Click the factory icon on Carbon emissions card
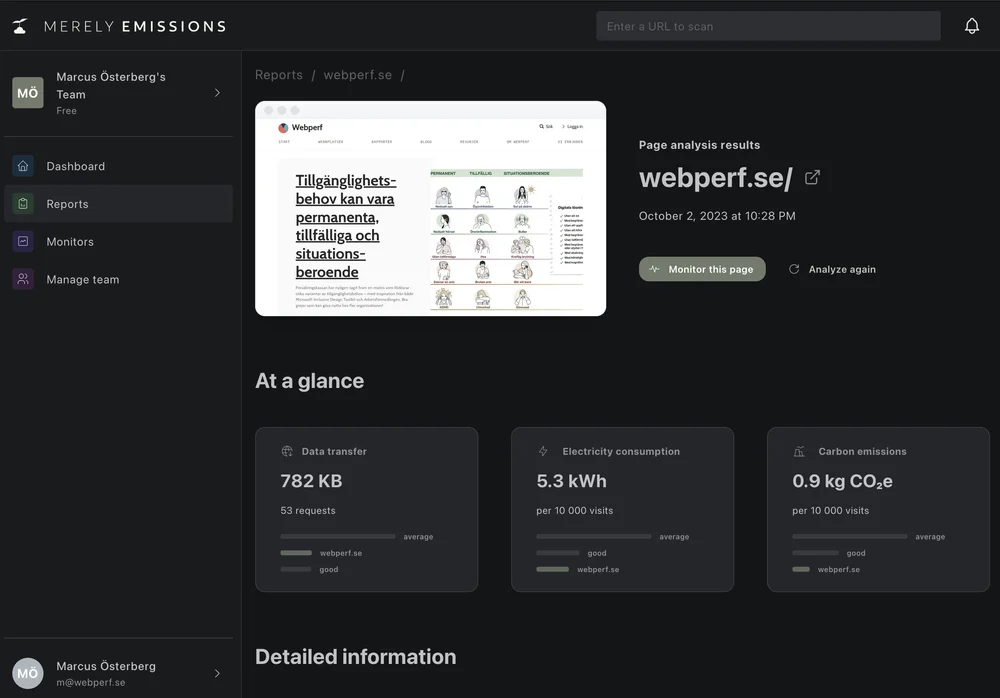This screenshot has width=1000, height=698. tap(797, 450)
